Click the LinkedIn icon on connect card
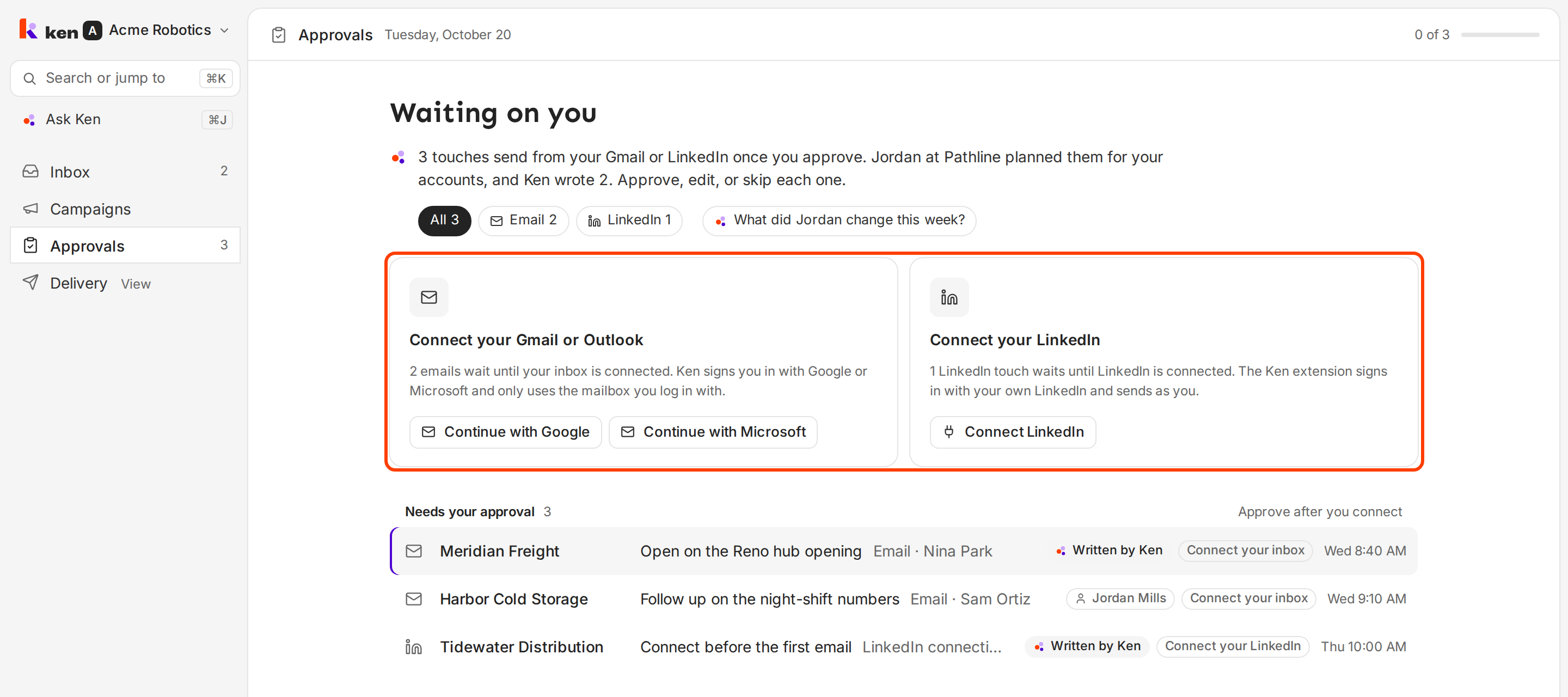The image size is (1568, 697). [950, 298]
